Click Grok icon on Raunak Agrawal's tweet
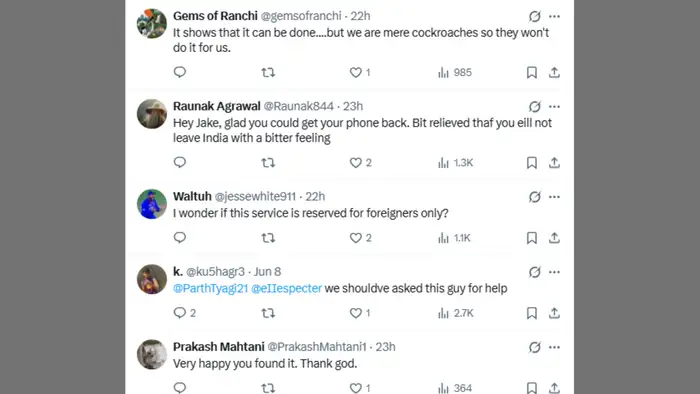 [534, 107]
